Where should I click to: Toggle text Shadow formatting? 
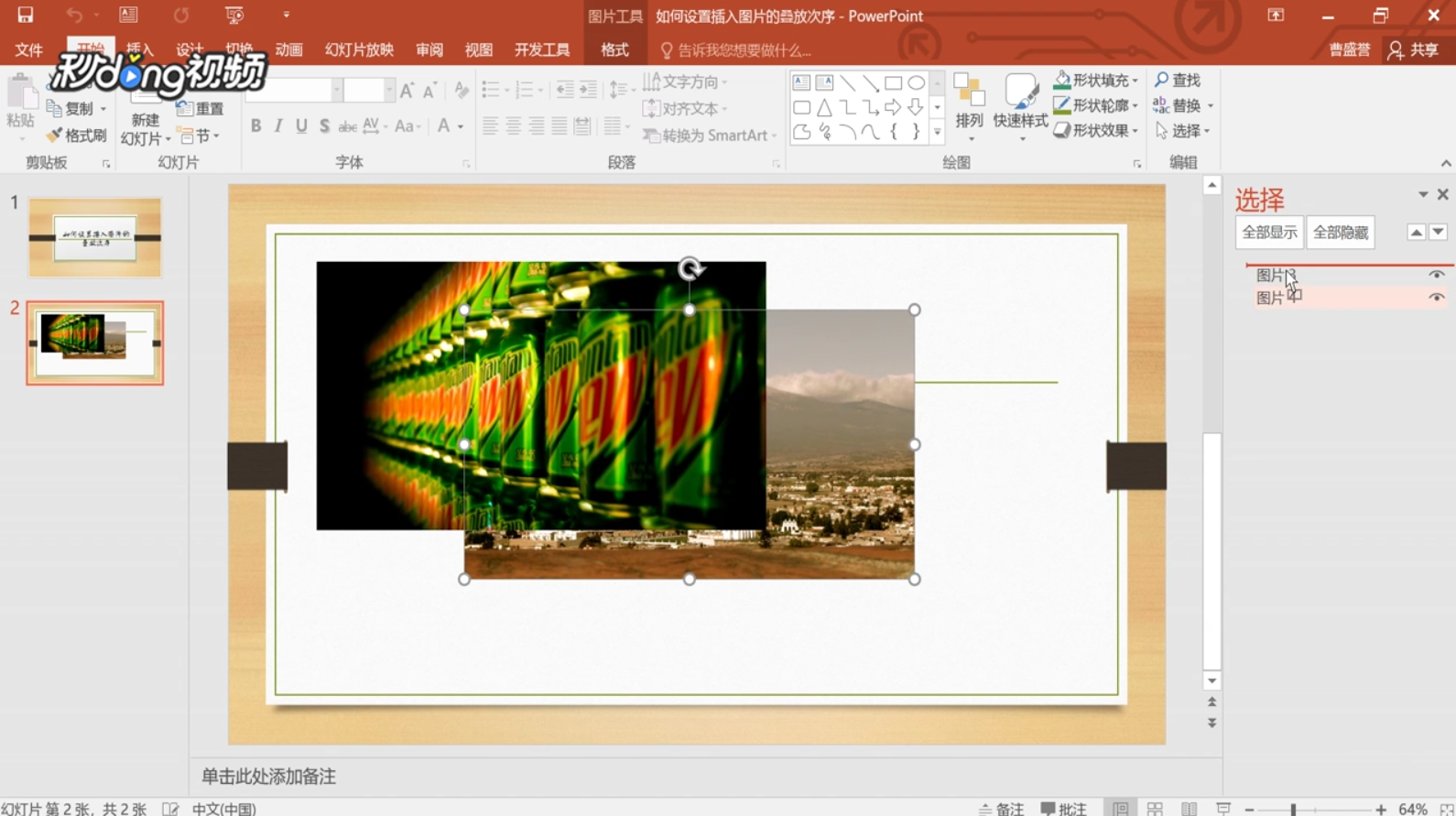pyautogui.click(x=324, y=126)
